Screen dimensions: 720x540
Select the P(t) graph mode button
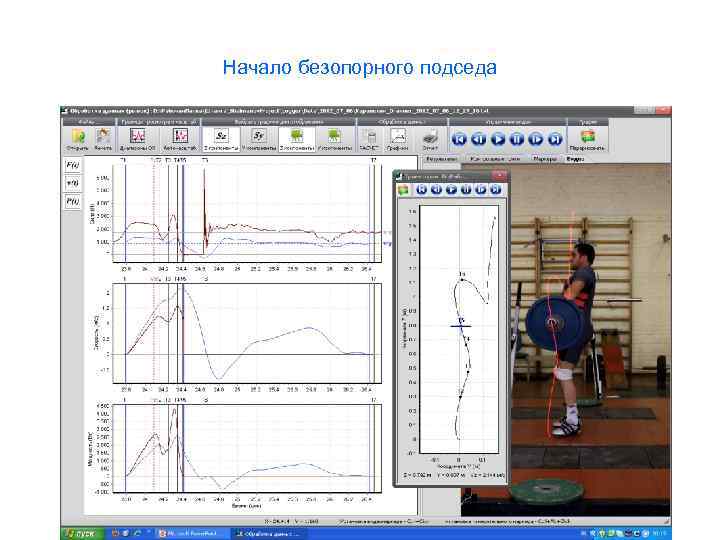[73, 202]
